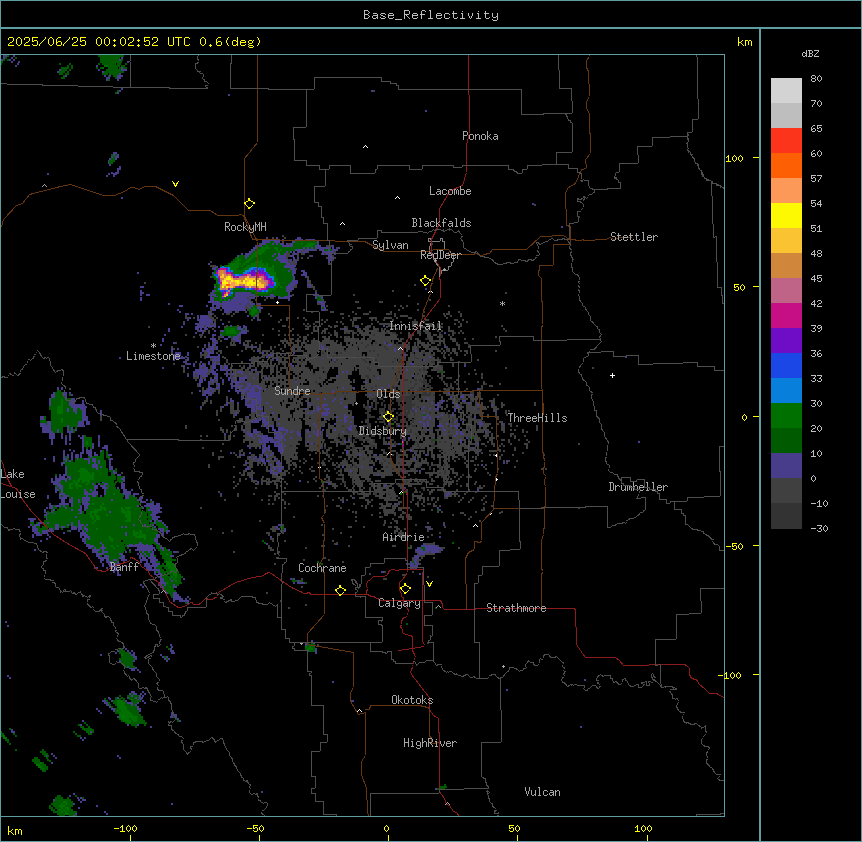Click the intense yellow-pink storm core near RockyMH

click(244, 280)
